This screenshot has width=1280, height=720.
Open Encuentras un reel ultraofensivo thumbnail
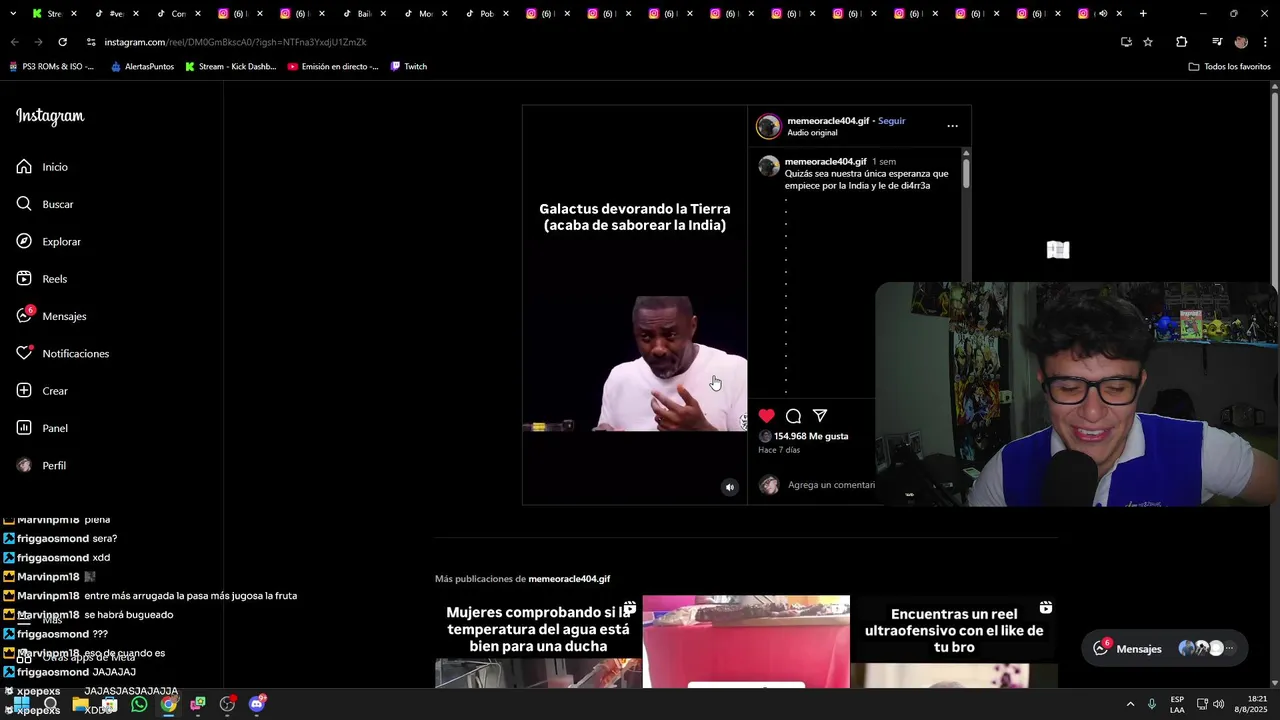point(954,642)
